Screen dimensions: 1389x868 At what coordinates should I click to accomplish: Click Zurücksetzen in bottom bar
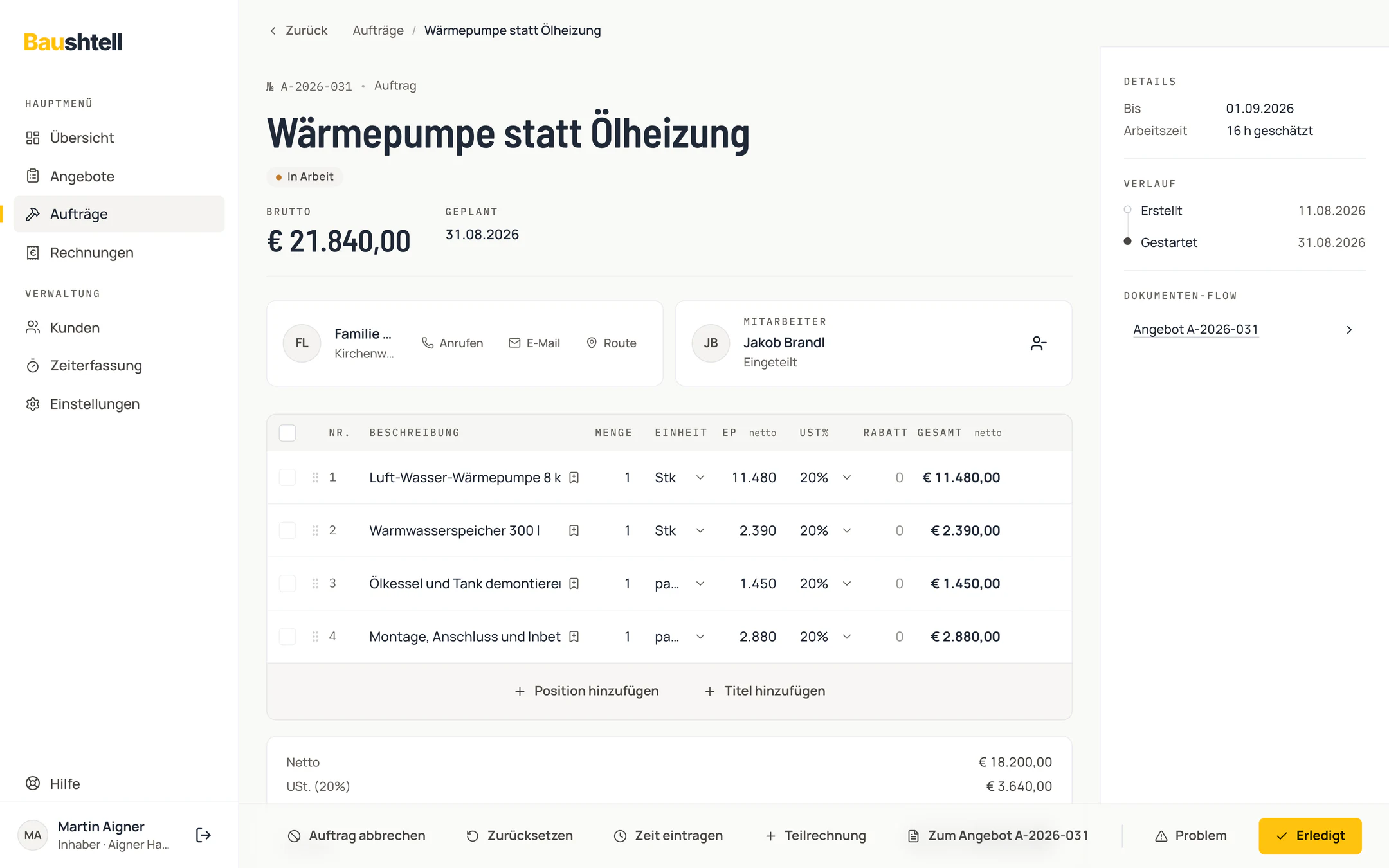(x=520, y=836)
